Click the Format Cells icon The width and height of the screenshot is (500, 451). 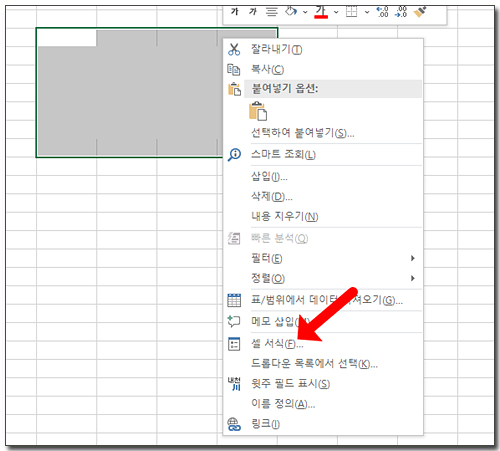(x=234, y=344)
